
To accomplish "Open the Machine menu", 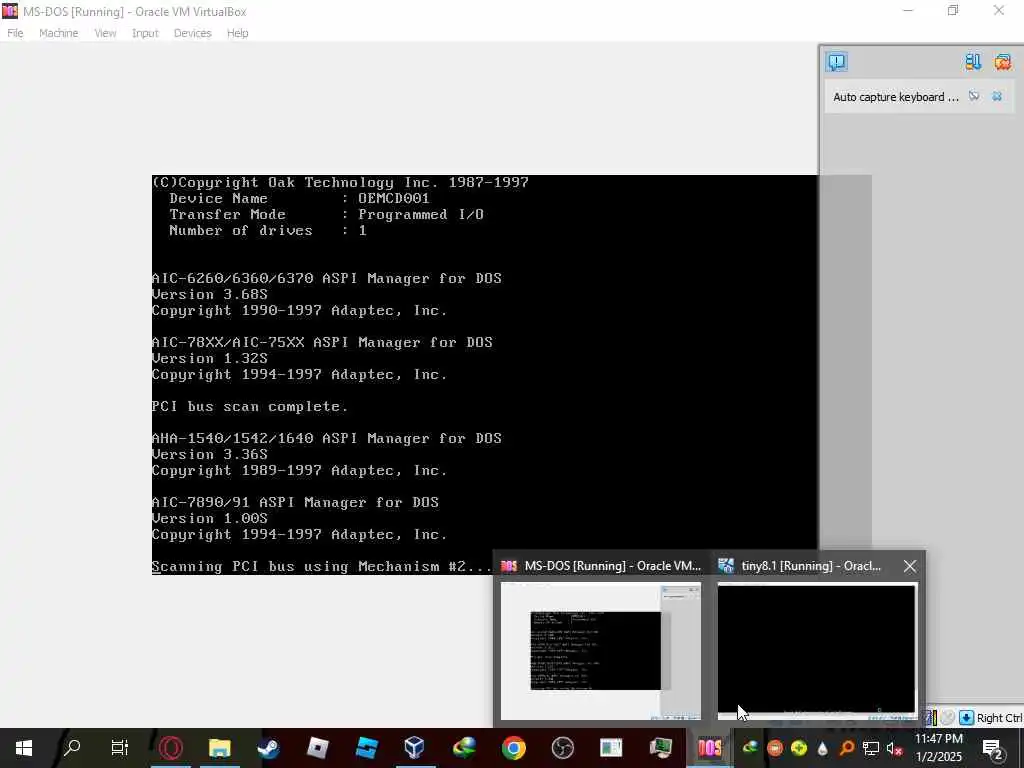I will point(58,33).
